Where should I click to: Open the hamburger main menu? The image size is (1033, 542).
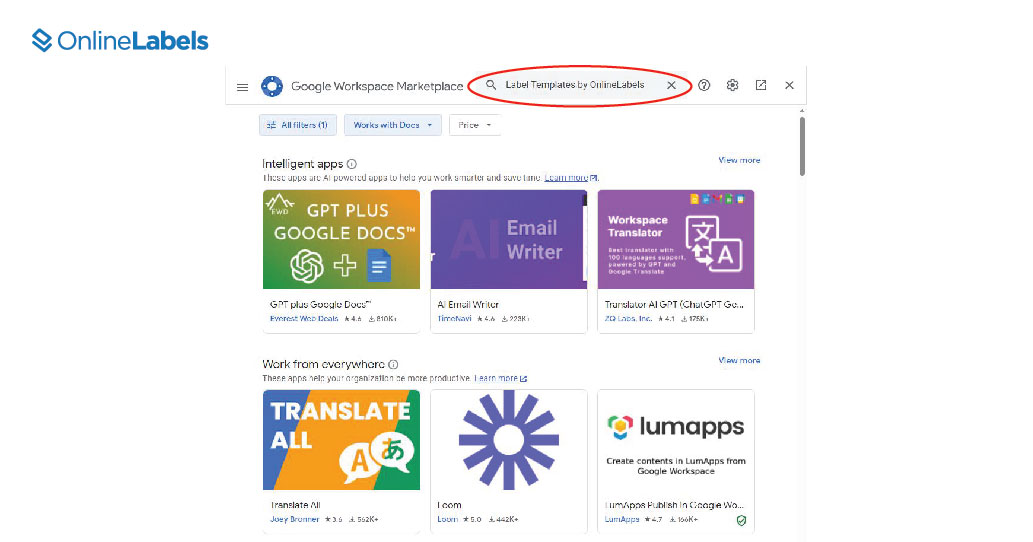click(242, 87)
